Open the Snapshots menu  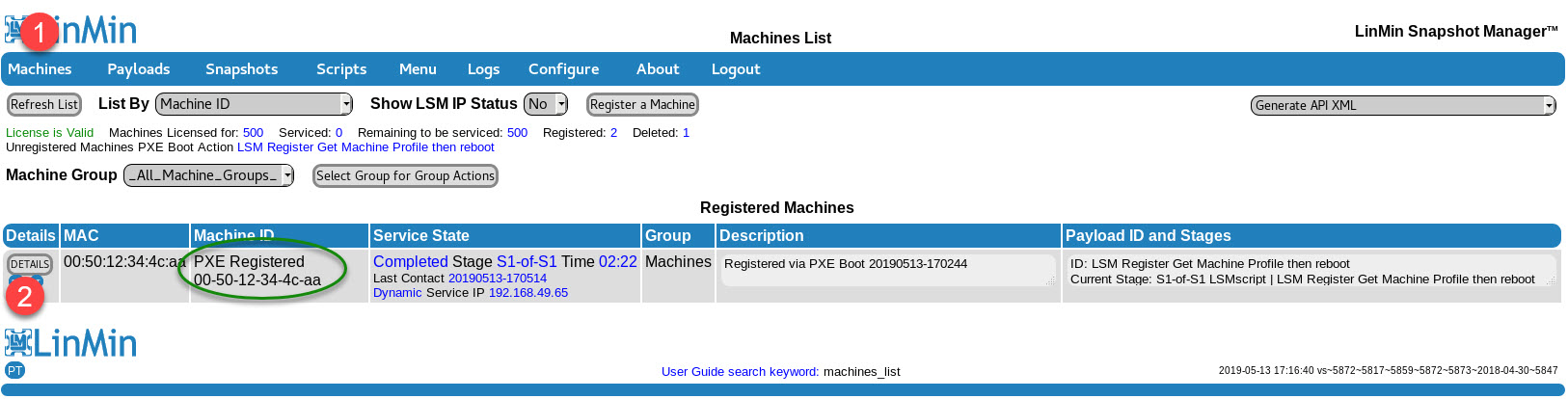point(241,69)
